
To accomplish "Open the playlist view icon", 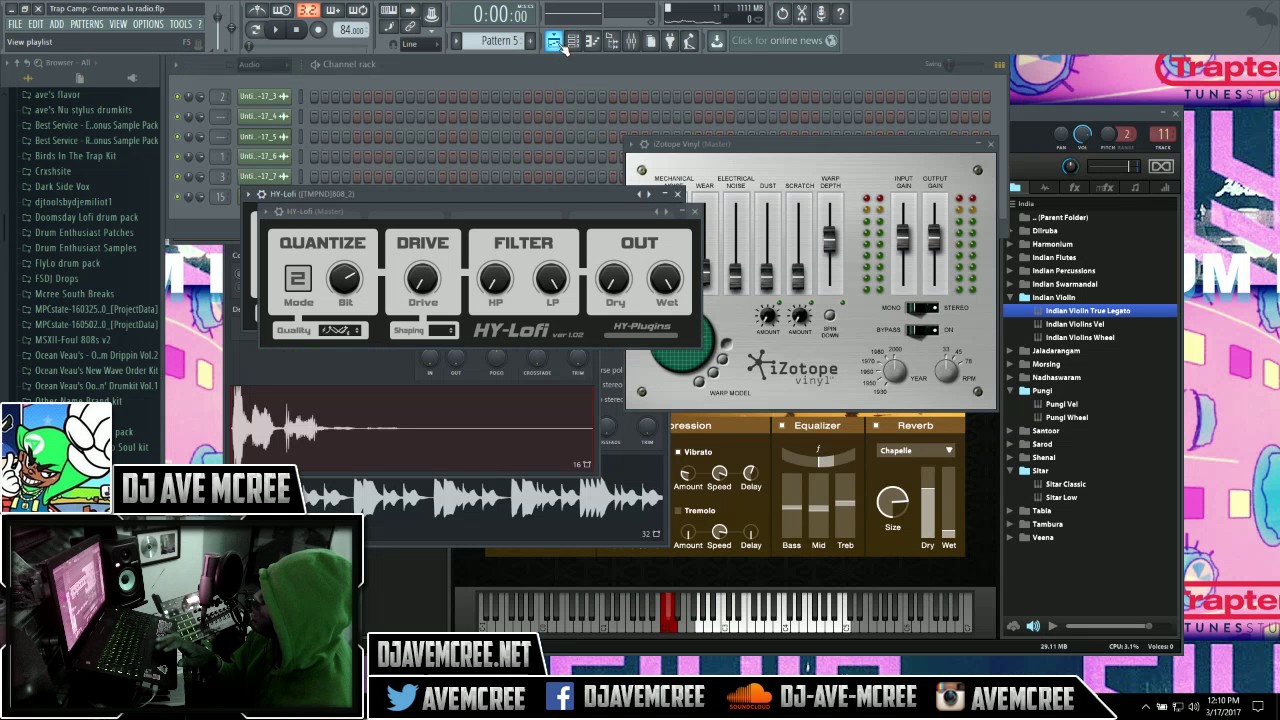I will click(553, 41).
